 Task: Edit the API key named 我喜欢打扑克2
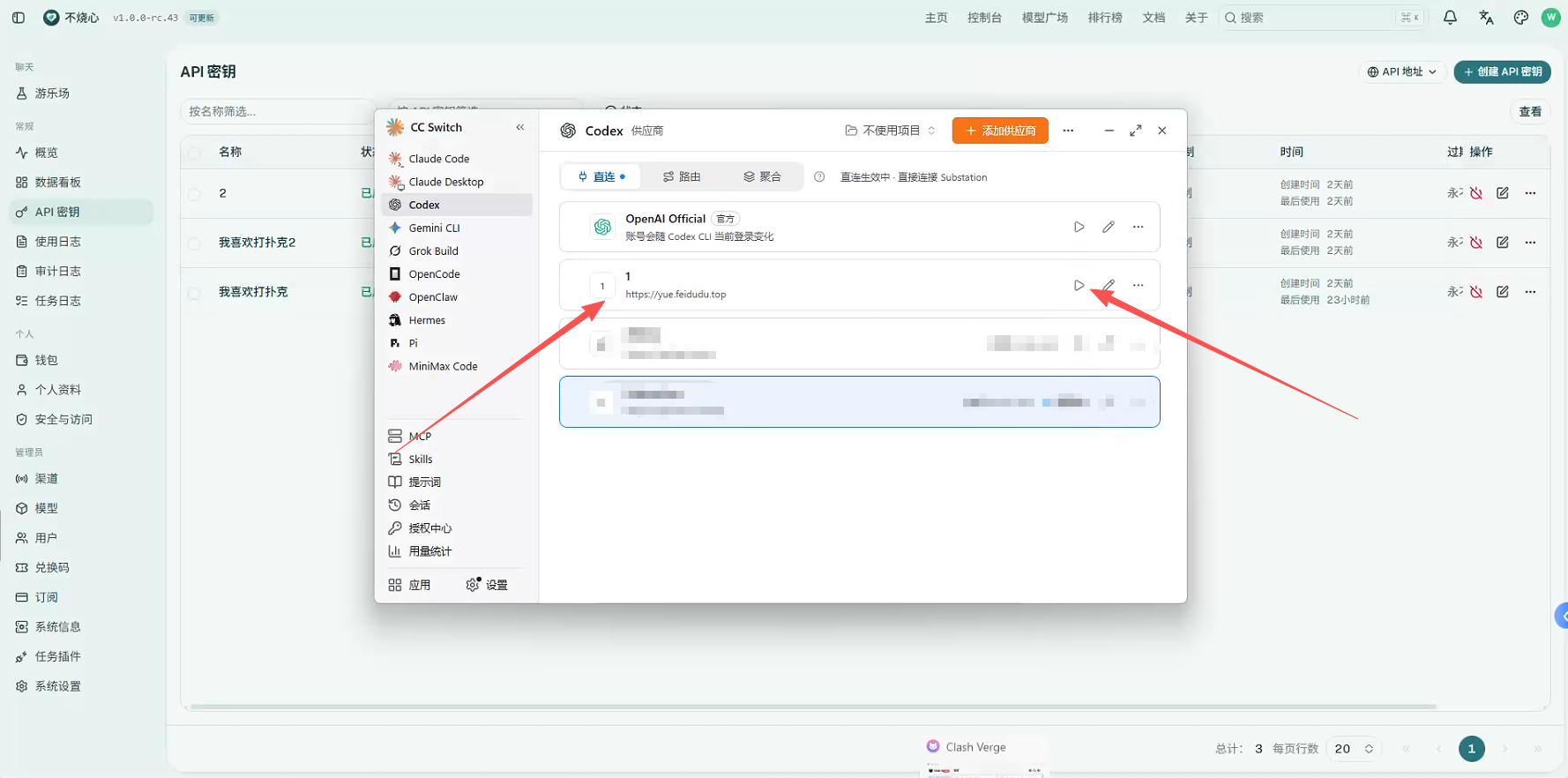tap(1503, 243)
